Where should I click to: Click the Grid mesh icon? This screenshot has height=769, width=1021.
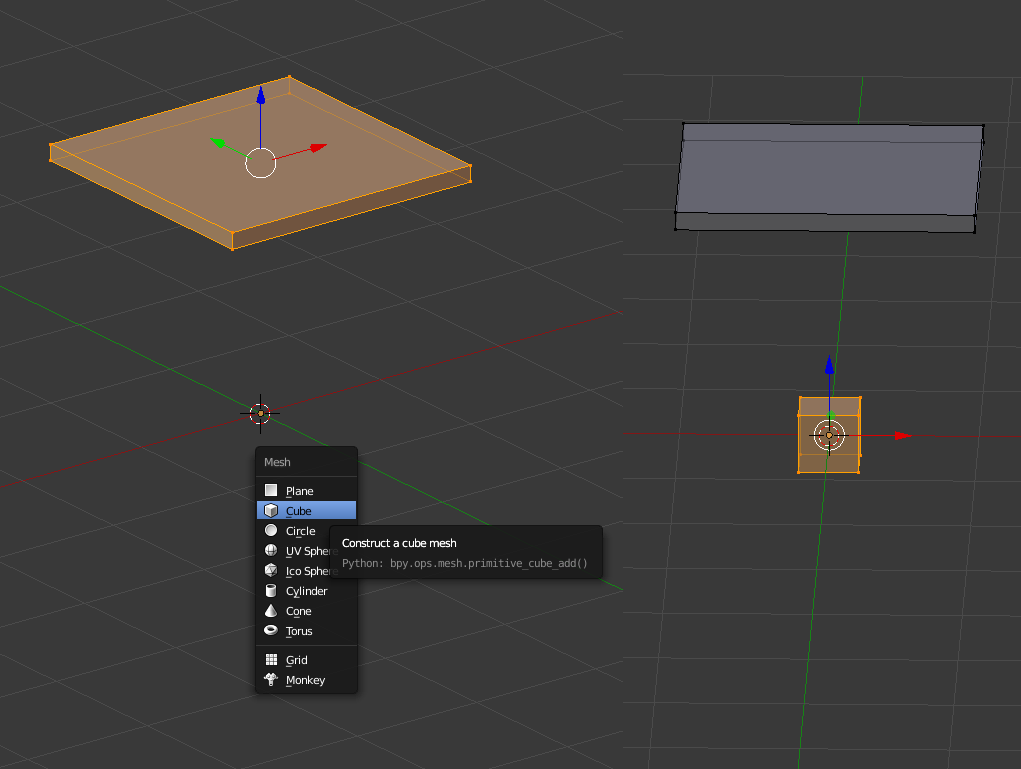271,660
